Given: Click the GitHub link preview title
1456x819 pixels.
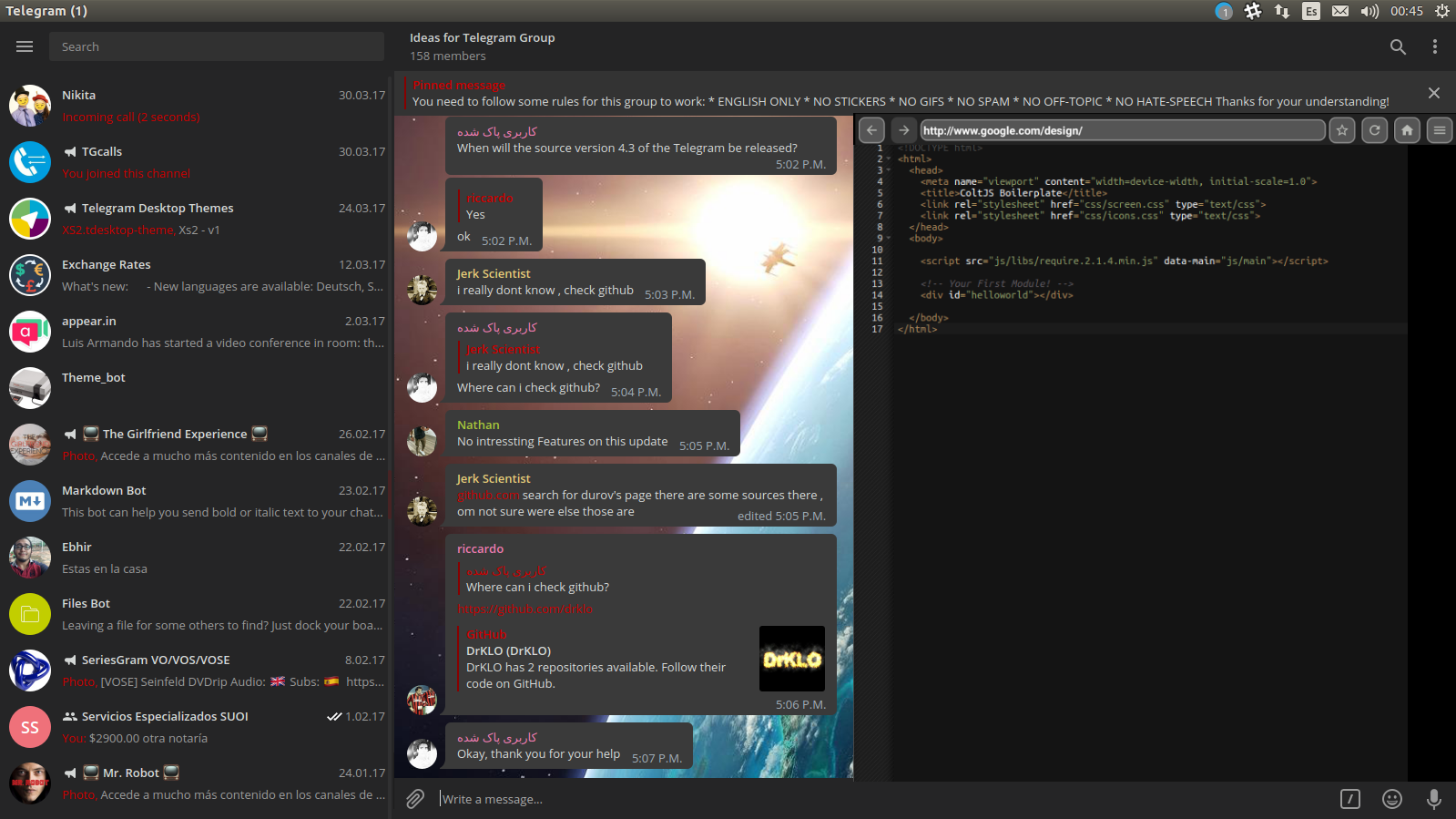Looking at the screenshot, I should click(486, 635).
